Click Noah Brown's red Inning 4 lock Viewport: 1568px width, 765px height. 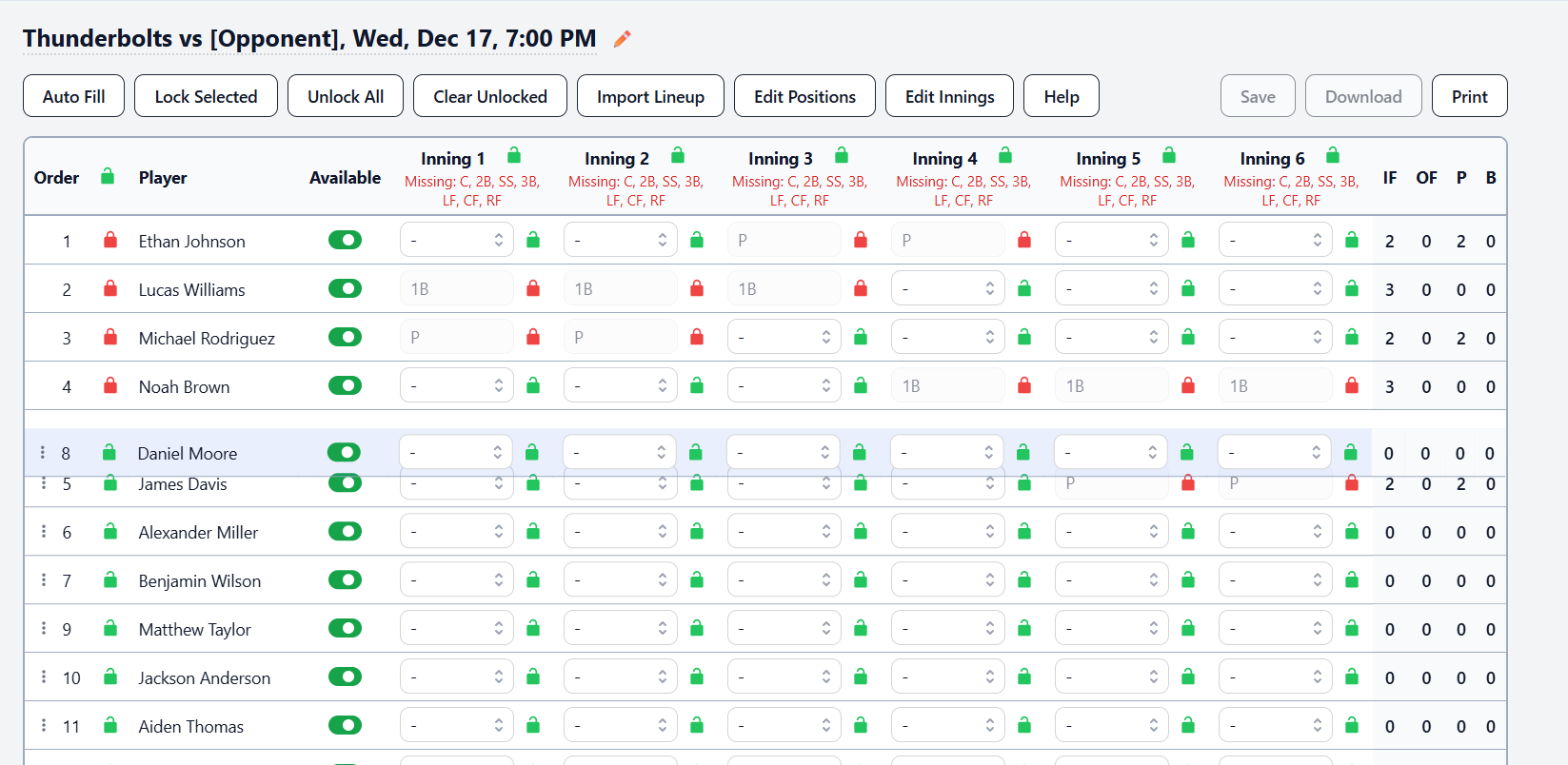(1024, 385)
